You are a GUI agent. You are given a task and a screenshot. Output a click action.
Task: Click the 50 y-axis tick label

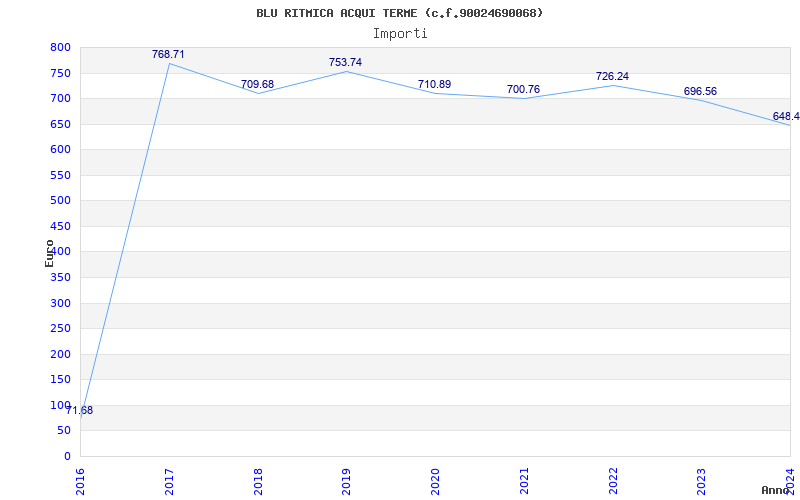pos(64,431)
